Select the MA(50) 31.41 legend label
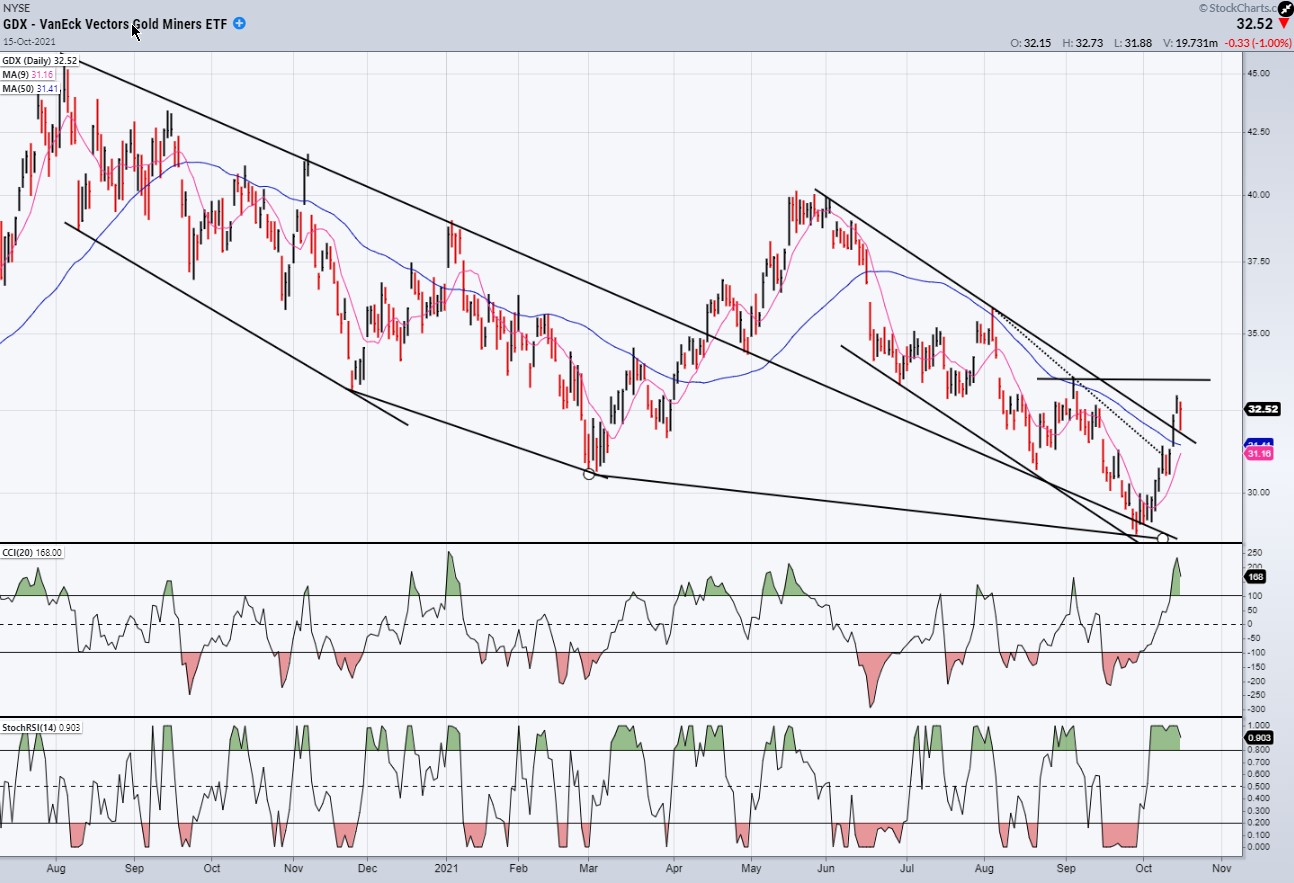 (x=30, y=89)
